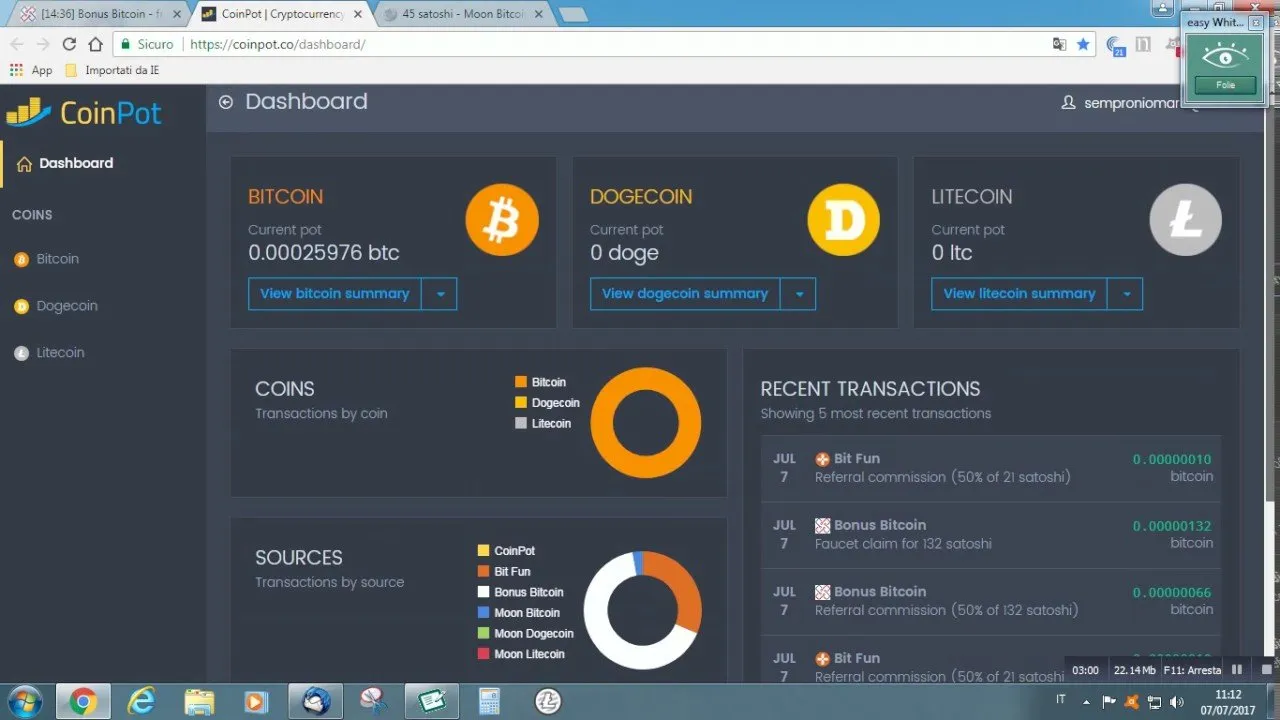Click the Dogecoin legend swatch in the Coins chart
This screenshot has width=1280, height=720.
[x=520, y=402]
